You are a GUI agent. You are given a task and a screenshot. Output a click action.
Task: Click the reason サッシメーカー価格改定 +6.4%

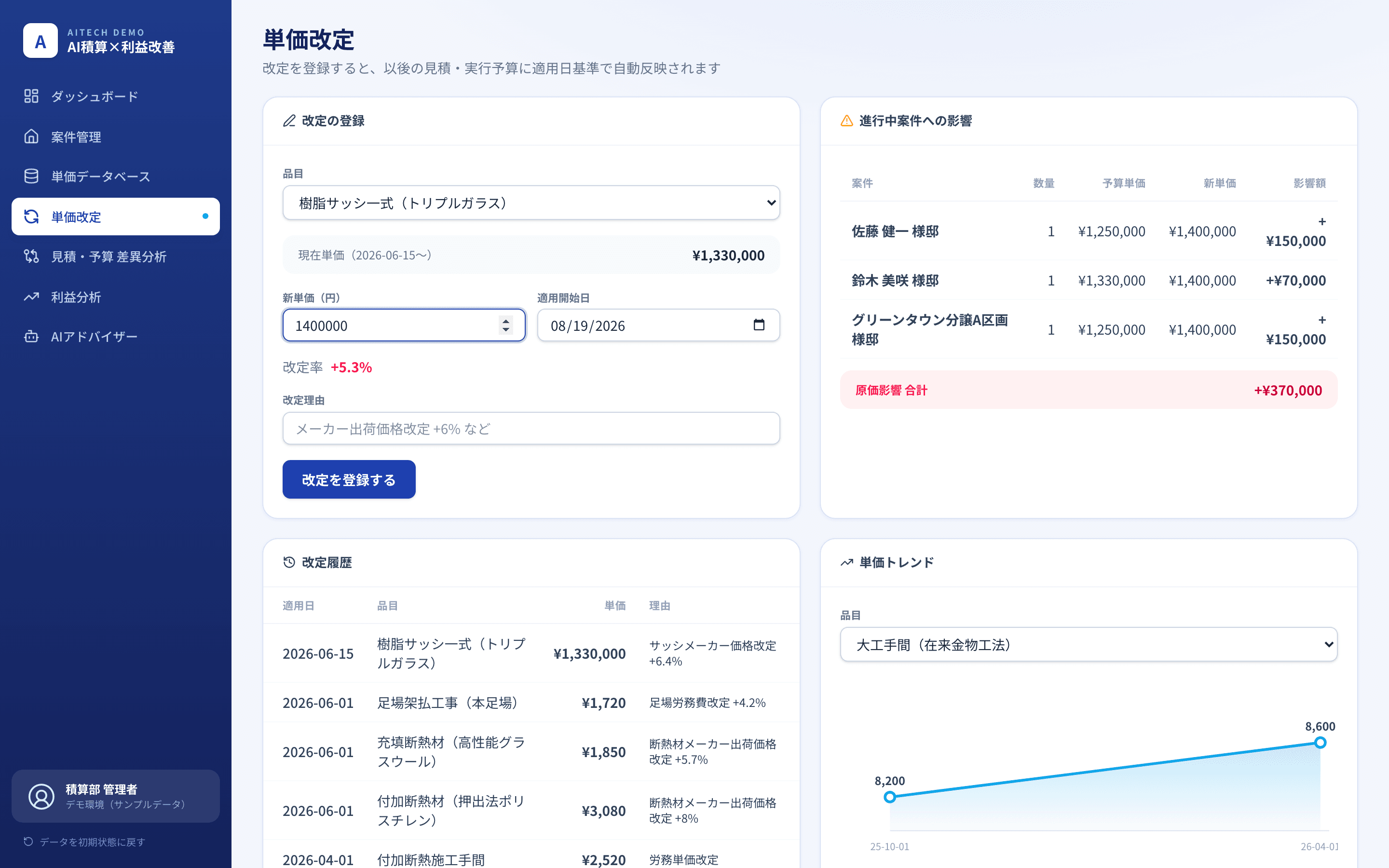(712, 653)
